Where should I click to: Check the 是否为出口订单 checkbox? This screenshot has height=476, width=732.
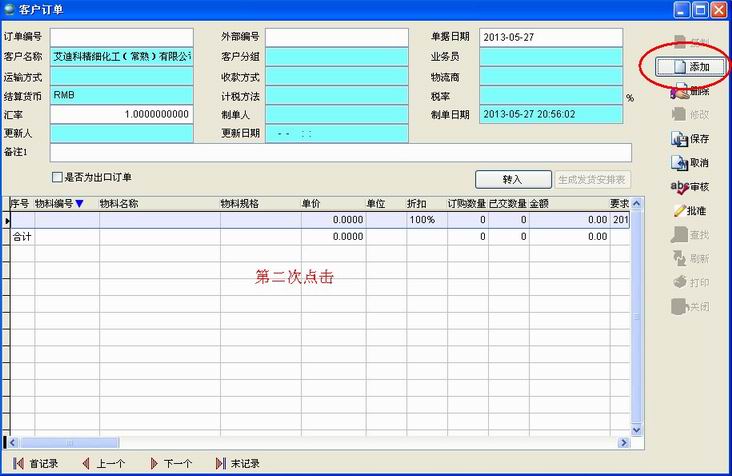(57, 178)
